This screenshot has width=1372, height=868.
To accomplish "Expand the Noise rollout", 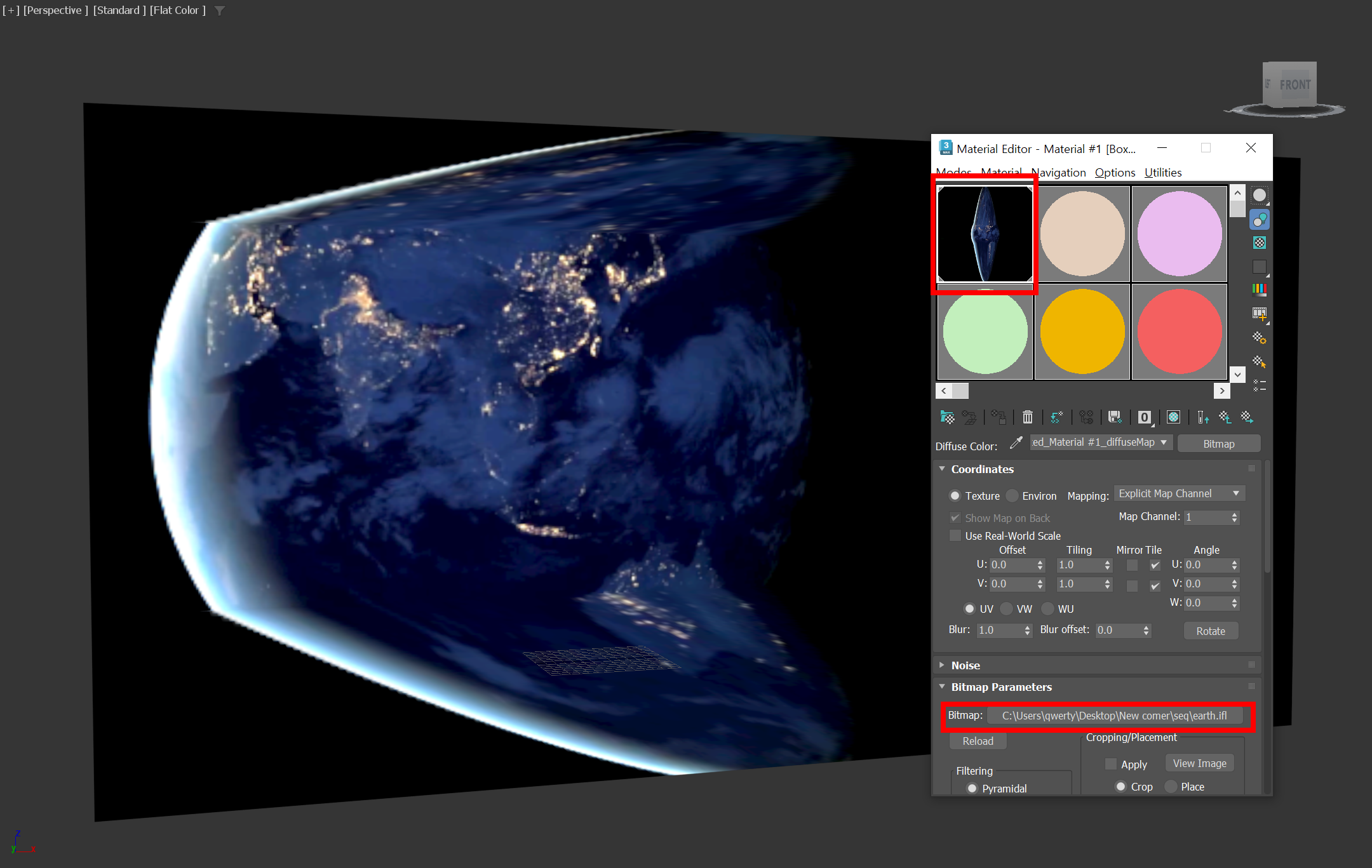I will coord(965,665).
